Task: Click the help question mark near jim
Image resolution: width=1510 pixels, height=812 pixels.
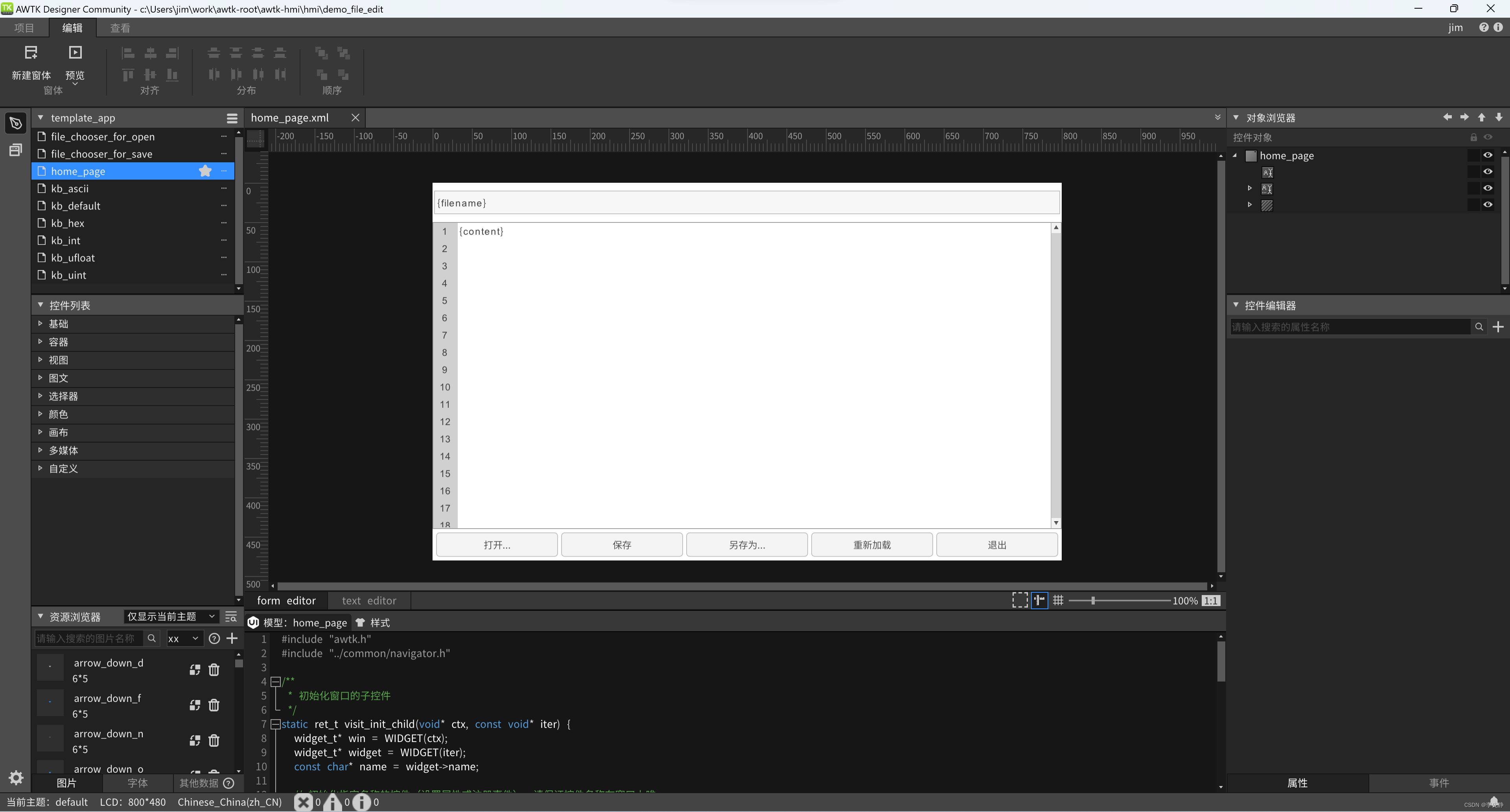Action: click(1484, 28)
